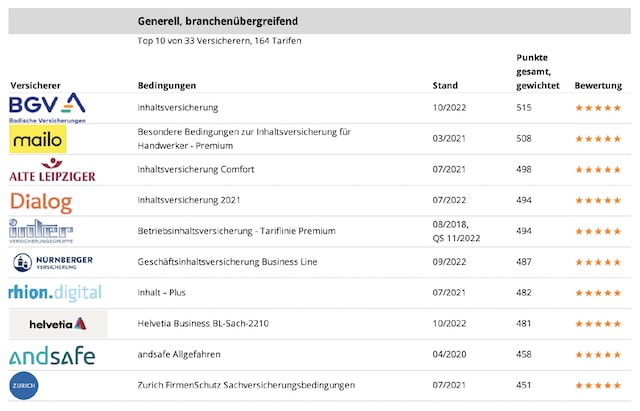Image resolution: width=640 pixels, height=411 pixels.
Task: Open Inhaltsversicherung Comfort conditions text
Action: point(196,169)
